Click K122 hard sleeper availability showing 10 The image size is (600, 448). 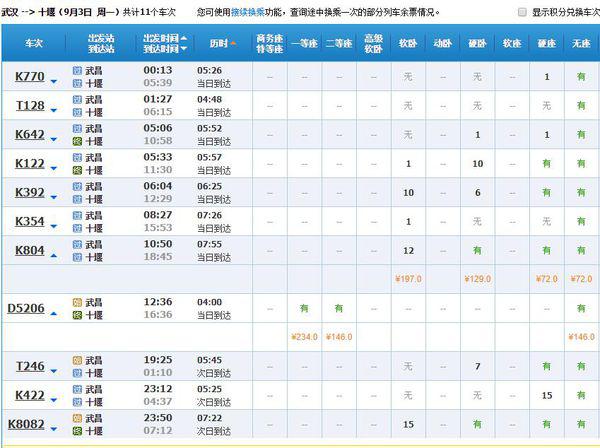[477, 163]
